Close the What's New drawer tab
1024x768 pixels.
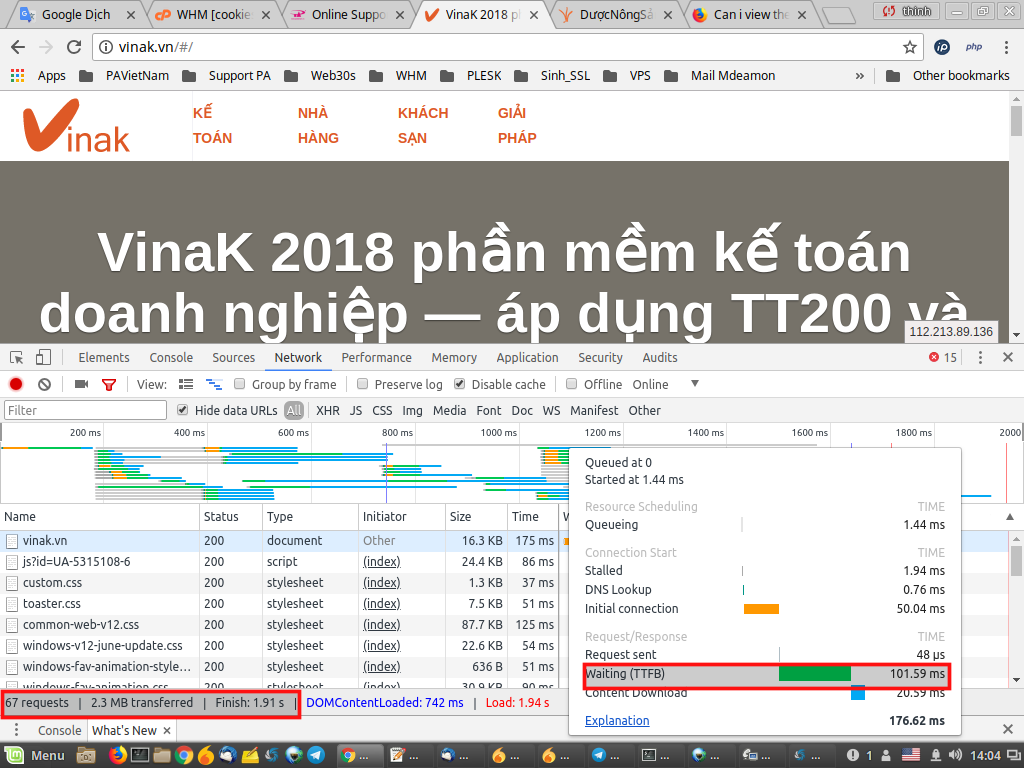167,730
